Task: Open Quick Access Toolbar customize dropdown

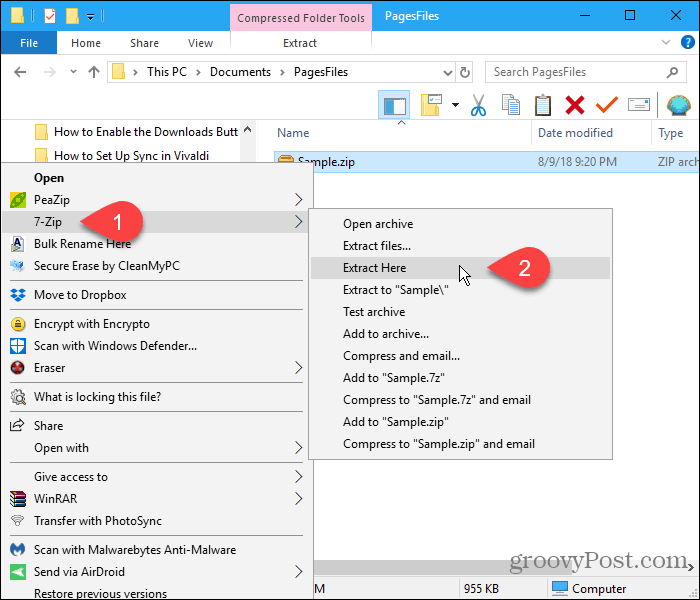Action: [90, 17]
